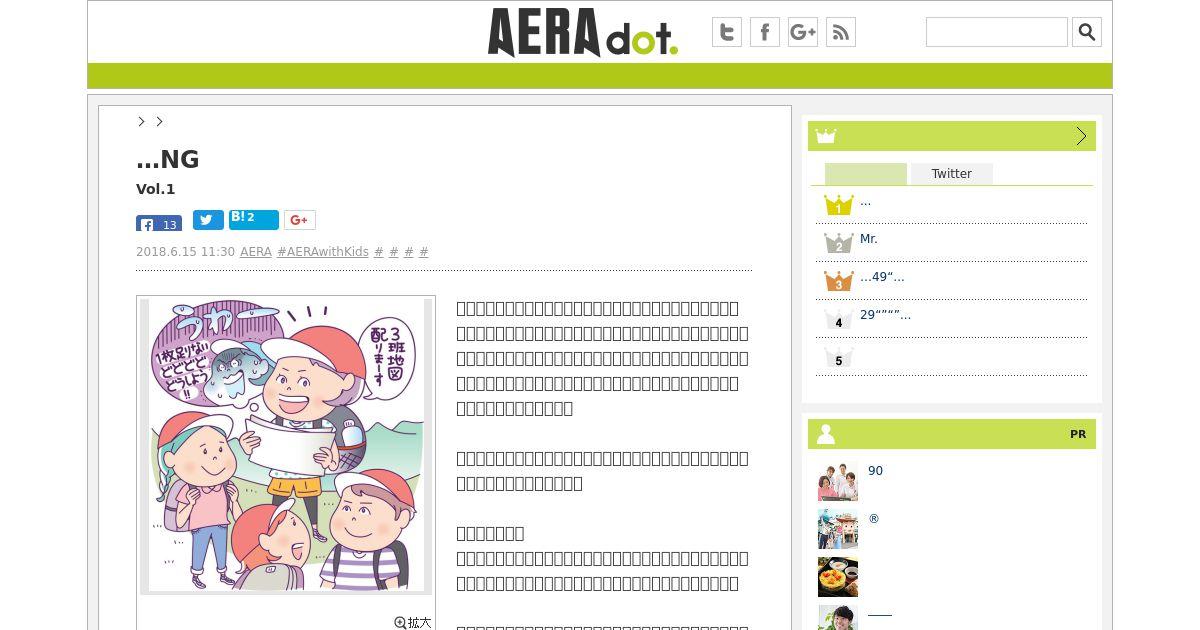1200x630 pixels.
Task: Open the green navigation bar
Action: 600,76
